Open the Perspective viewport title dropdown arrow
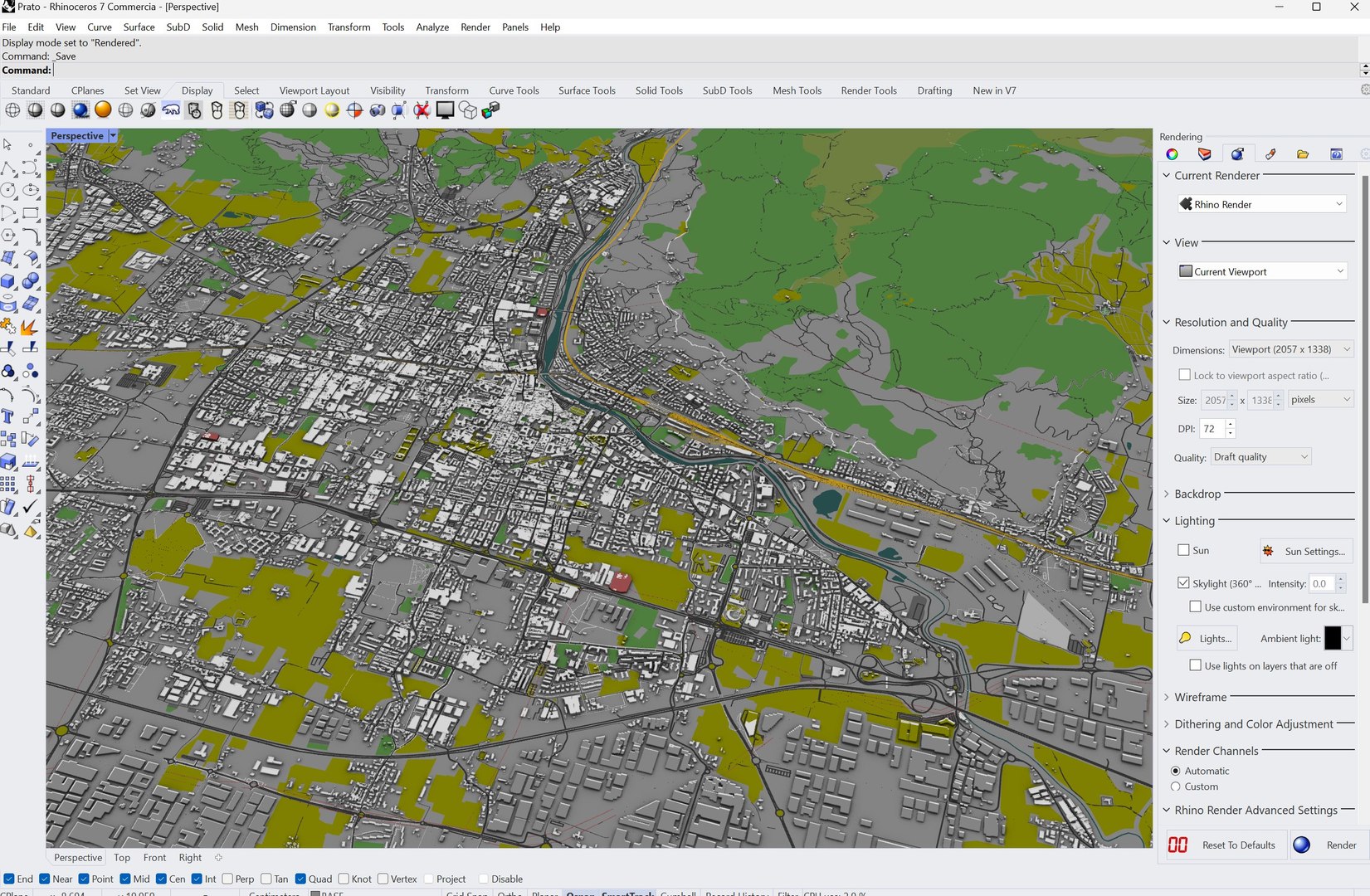This screenshot has height=896, width=1370. pos(113,135)
